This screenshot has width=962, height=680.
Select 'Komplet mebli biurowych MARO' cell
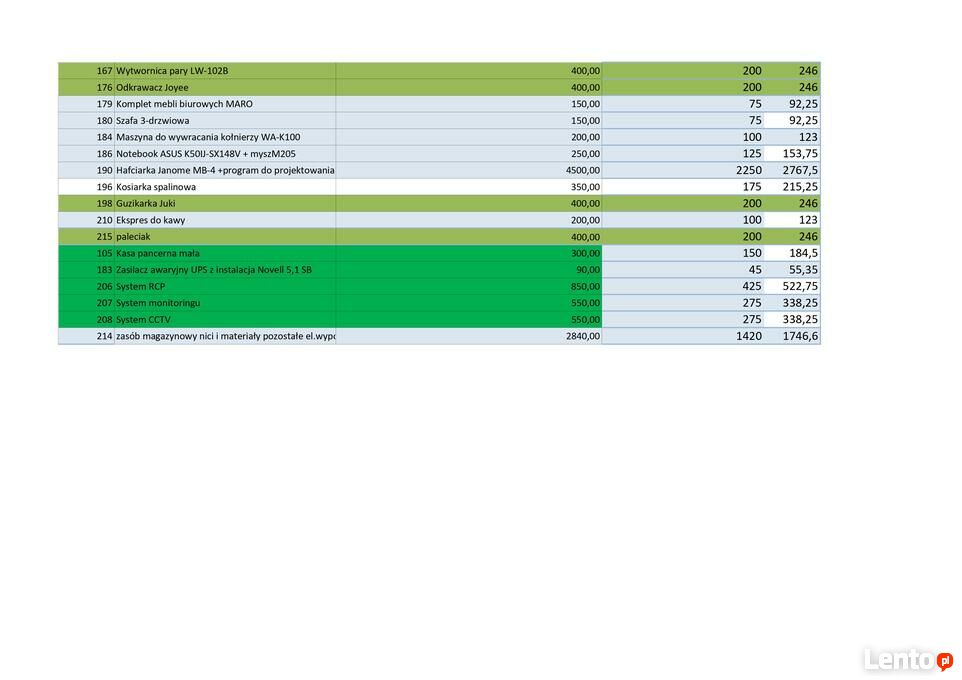[225, 104]
